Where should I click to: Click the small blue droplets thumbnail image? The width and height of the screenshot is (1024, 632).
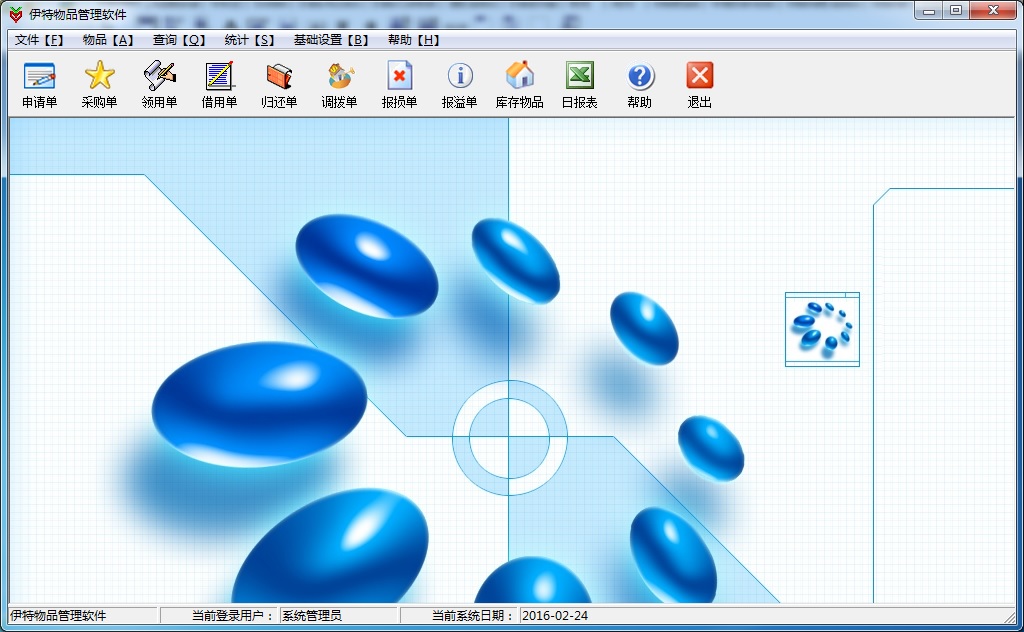click(x=822, y=330)
